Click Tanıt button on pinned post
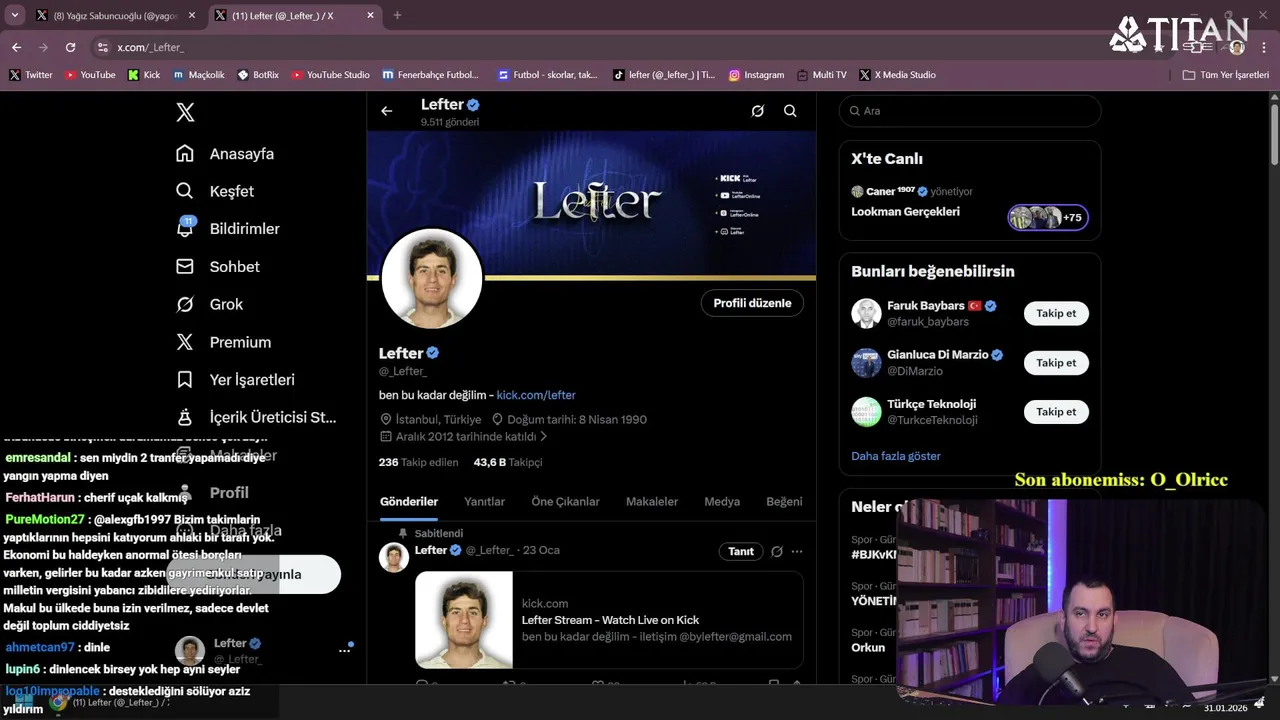 (741, 551)
